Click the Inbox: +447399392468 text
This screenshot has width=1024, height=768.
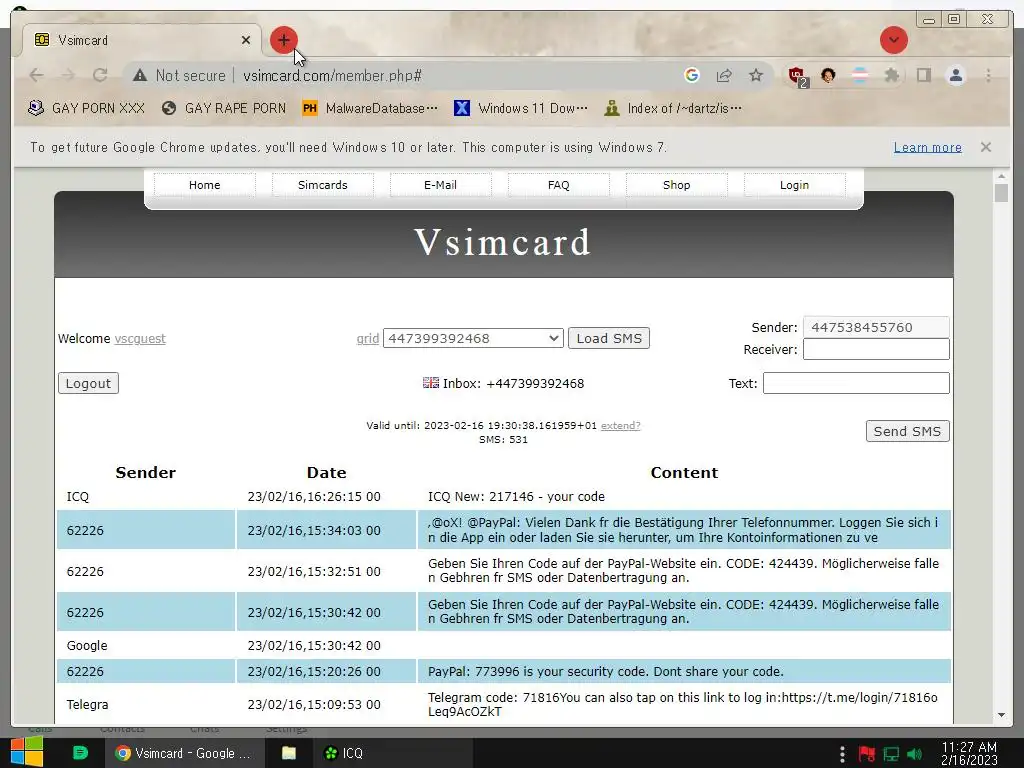tap(513, 383)
